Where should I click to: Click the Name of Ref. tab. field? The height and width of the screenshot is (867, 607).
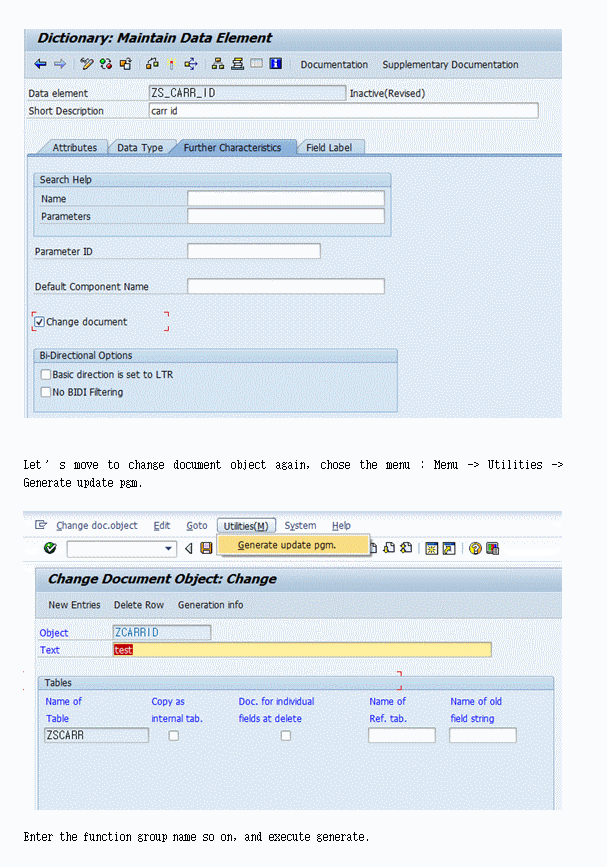coord(402,735)
